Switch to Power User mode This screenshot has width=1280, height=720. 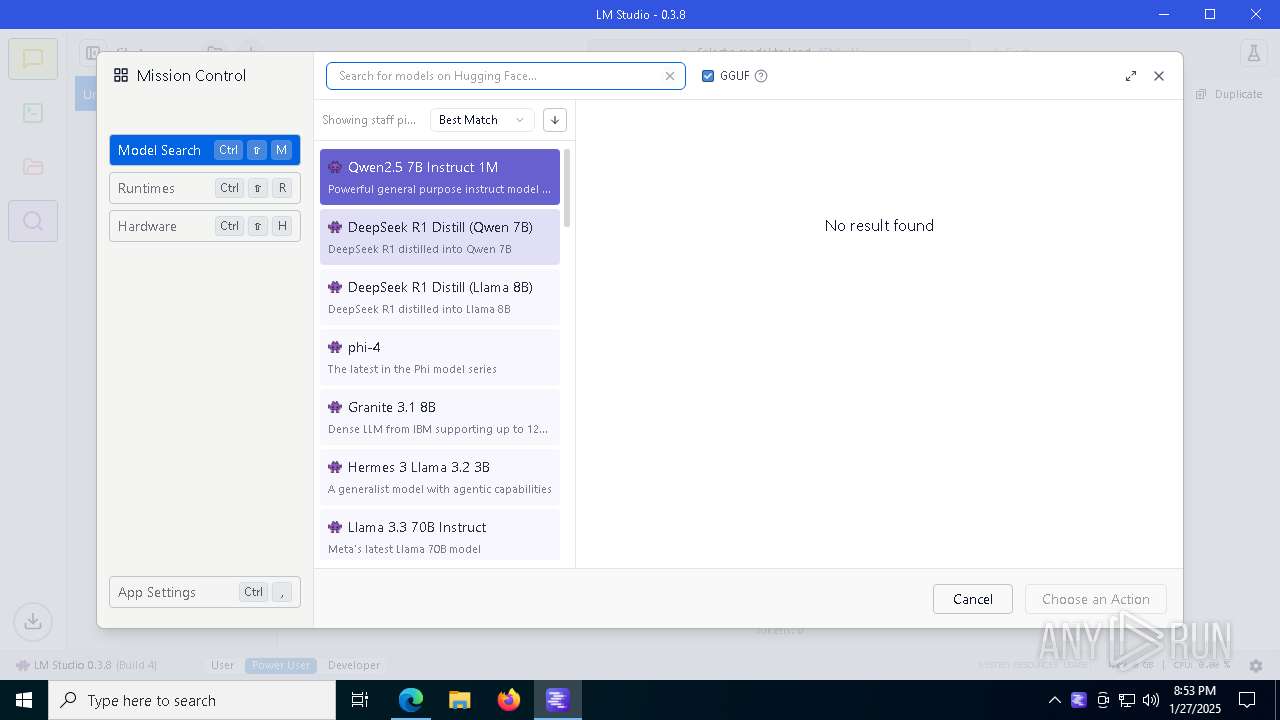click(x=281, y=665)
